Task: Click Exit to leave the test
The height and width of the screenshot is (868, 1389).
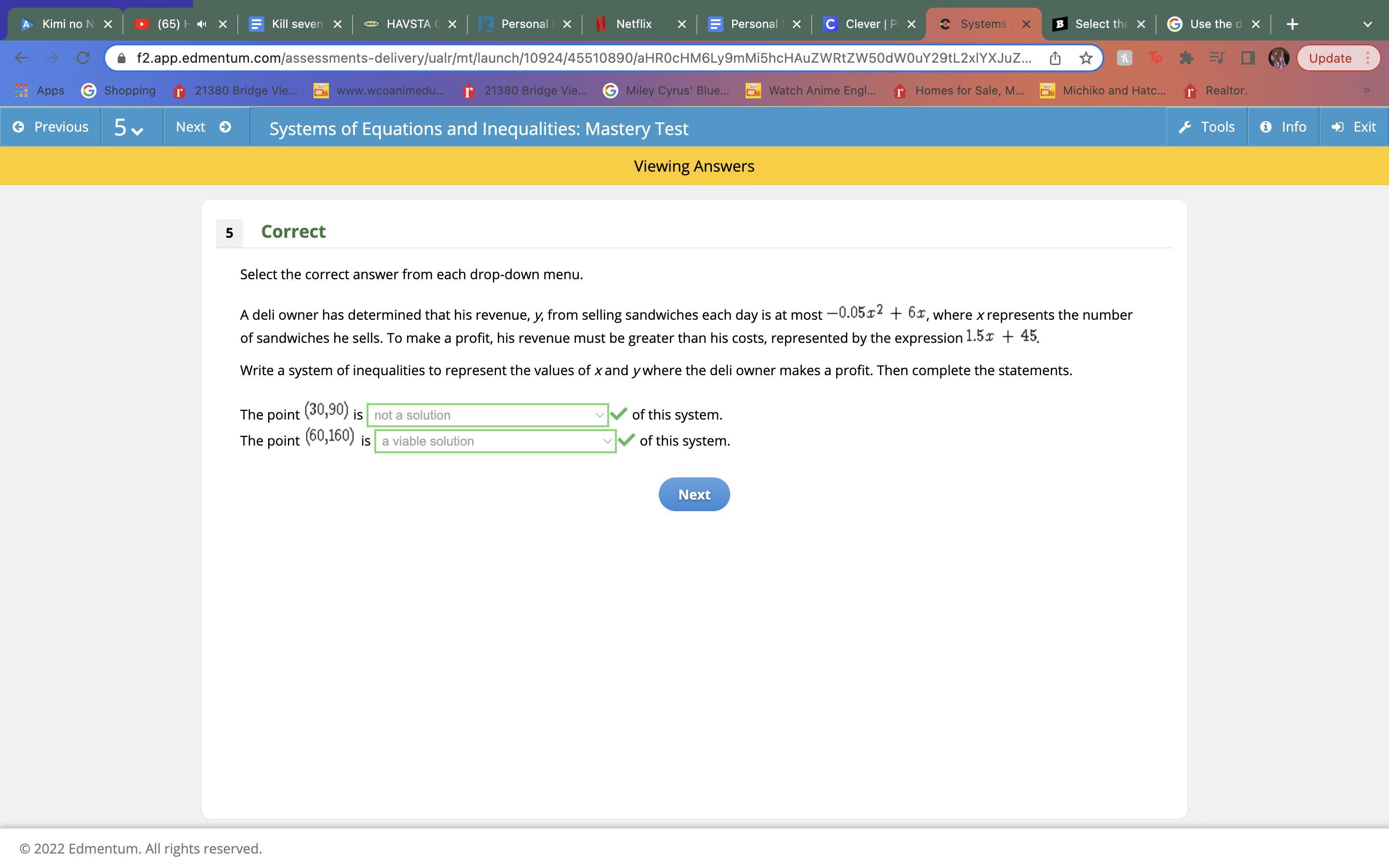Action: point(1354,127)
